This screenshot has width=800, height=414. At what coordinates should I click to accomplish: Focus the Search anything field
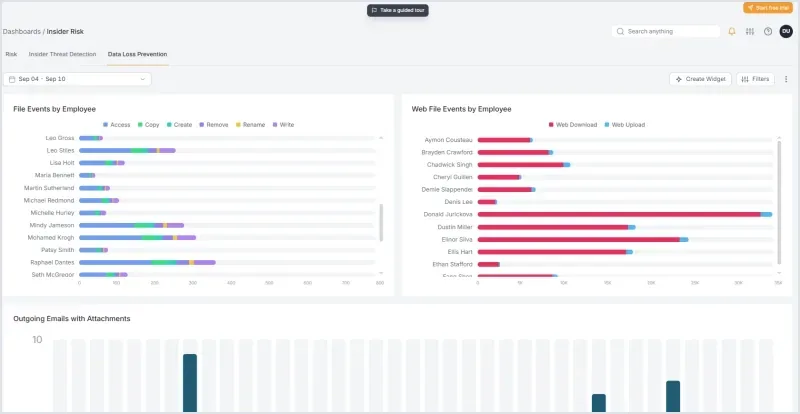pos(666,31)
